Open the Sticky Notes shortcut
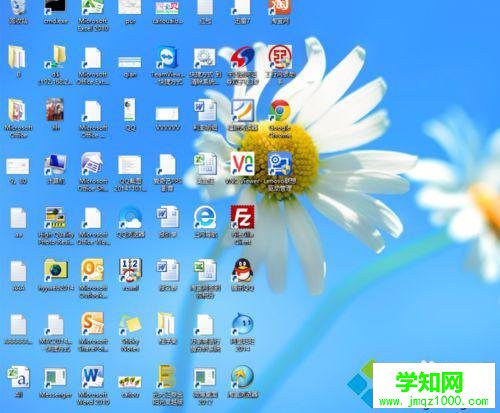This screenshot has height=413, width=500. coord(130,325)
